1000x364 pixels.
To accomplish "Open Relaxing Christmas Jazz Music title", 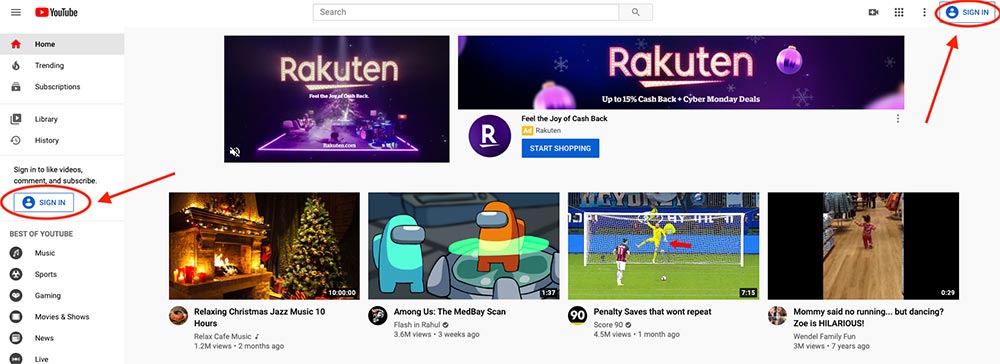I will 260,317.
